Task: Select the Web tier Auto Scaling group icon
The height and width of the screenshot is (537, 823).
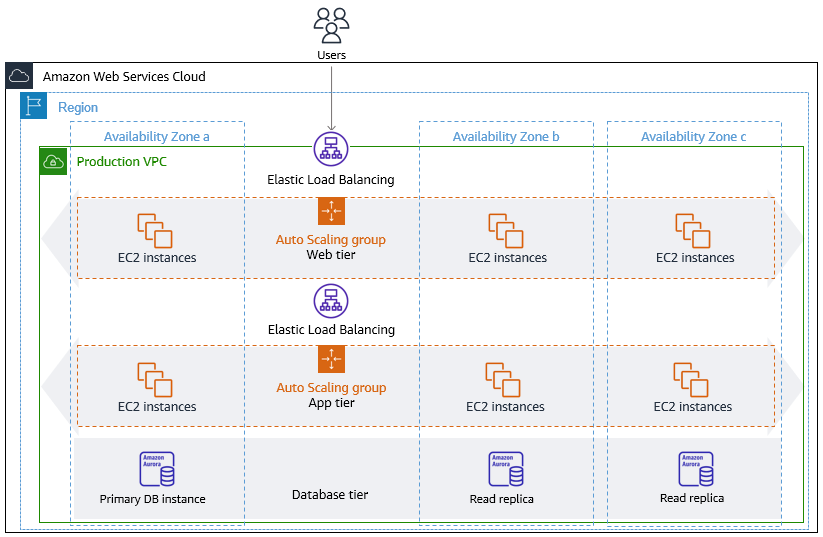Action: click(331, 211)
